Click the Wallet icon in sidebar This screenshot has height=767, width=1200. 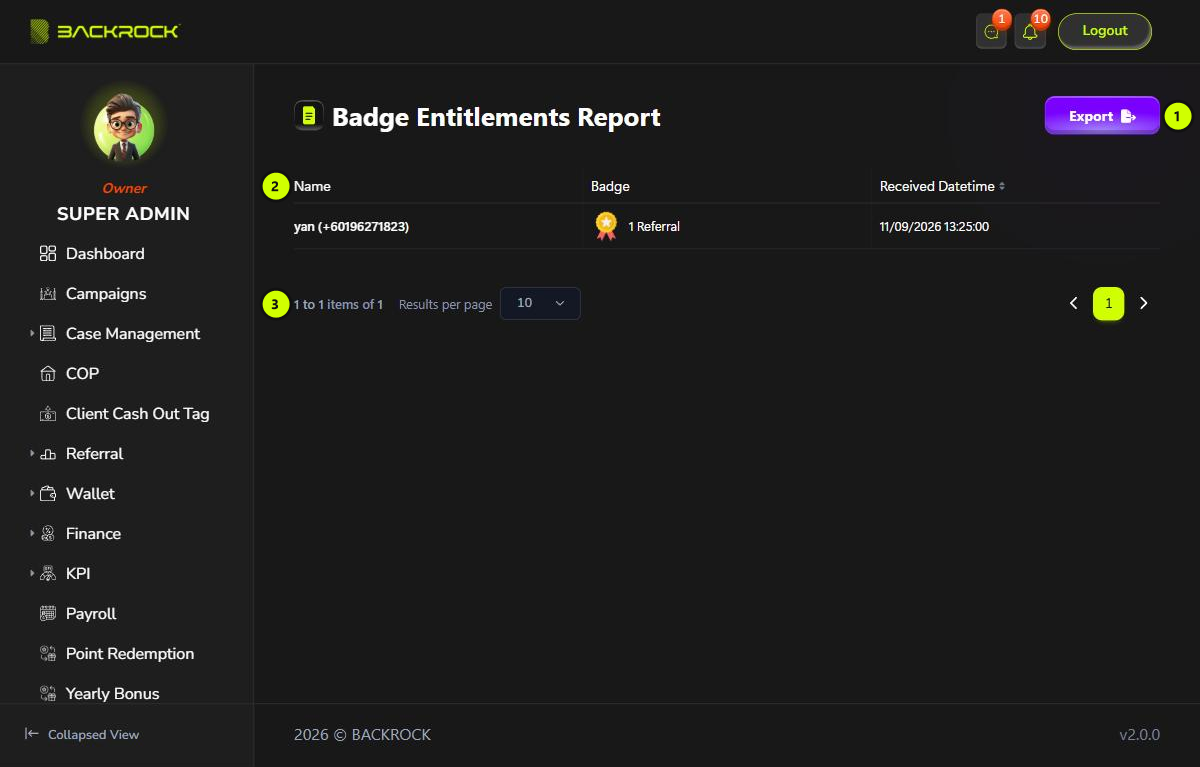pyautogui.click(x=48, y=494)
